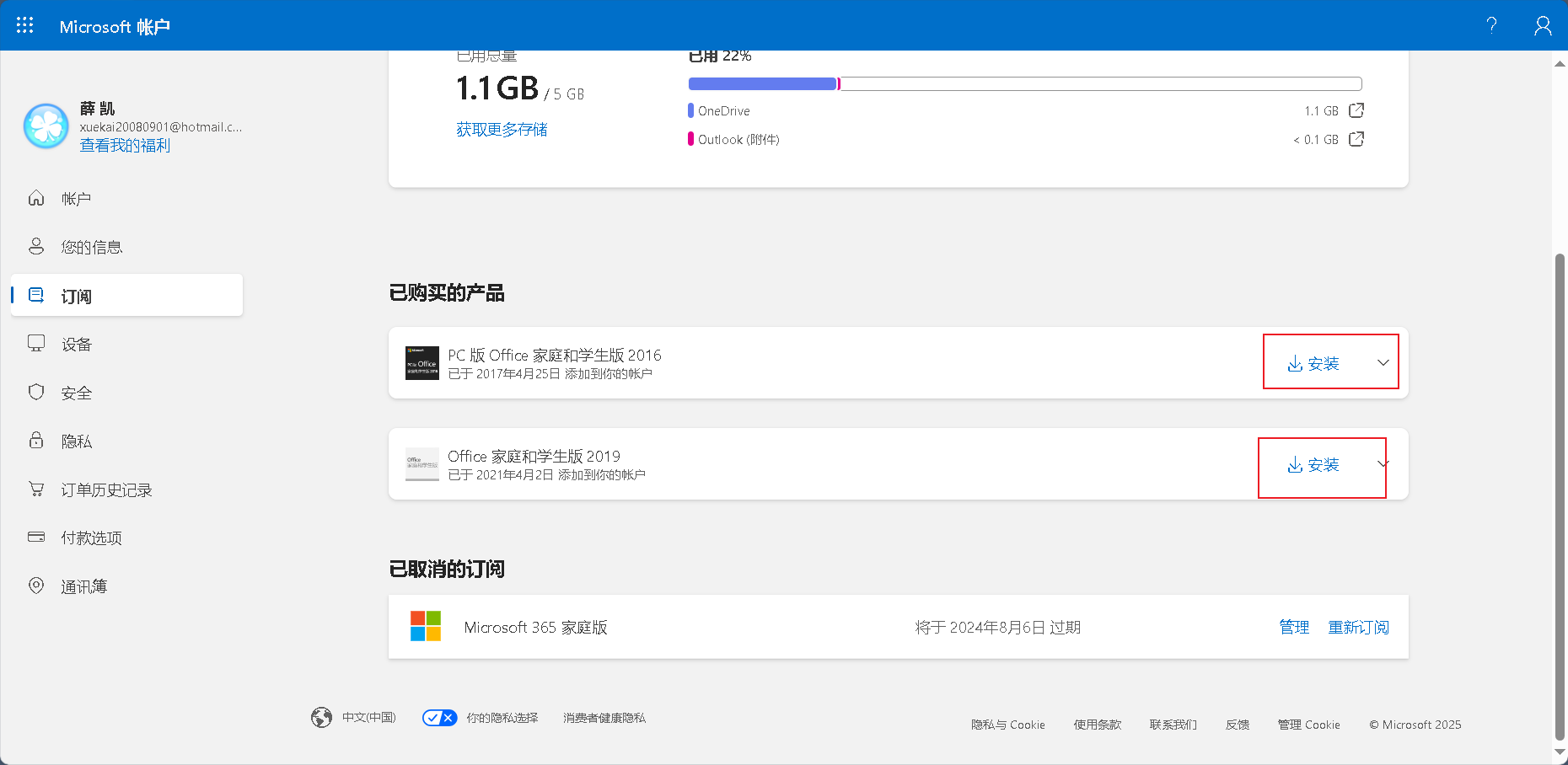The height and width of the screenshot is (765, 1568).
Task: Open 订单历史记录 in sidebar
Action: (126, 489)
